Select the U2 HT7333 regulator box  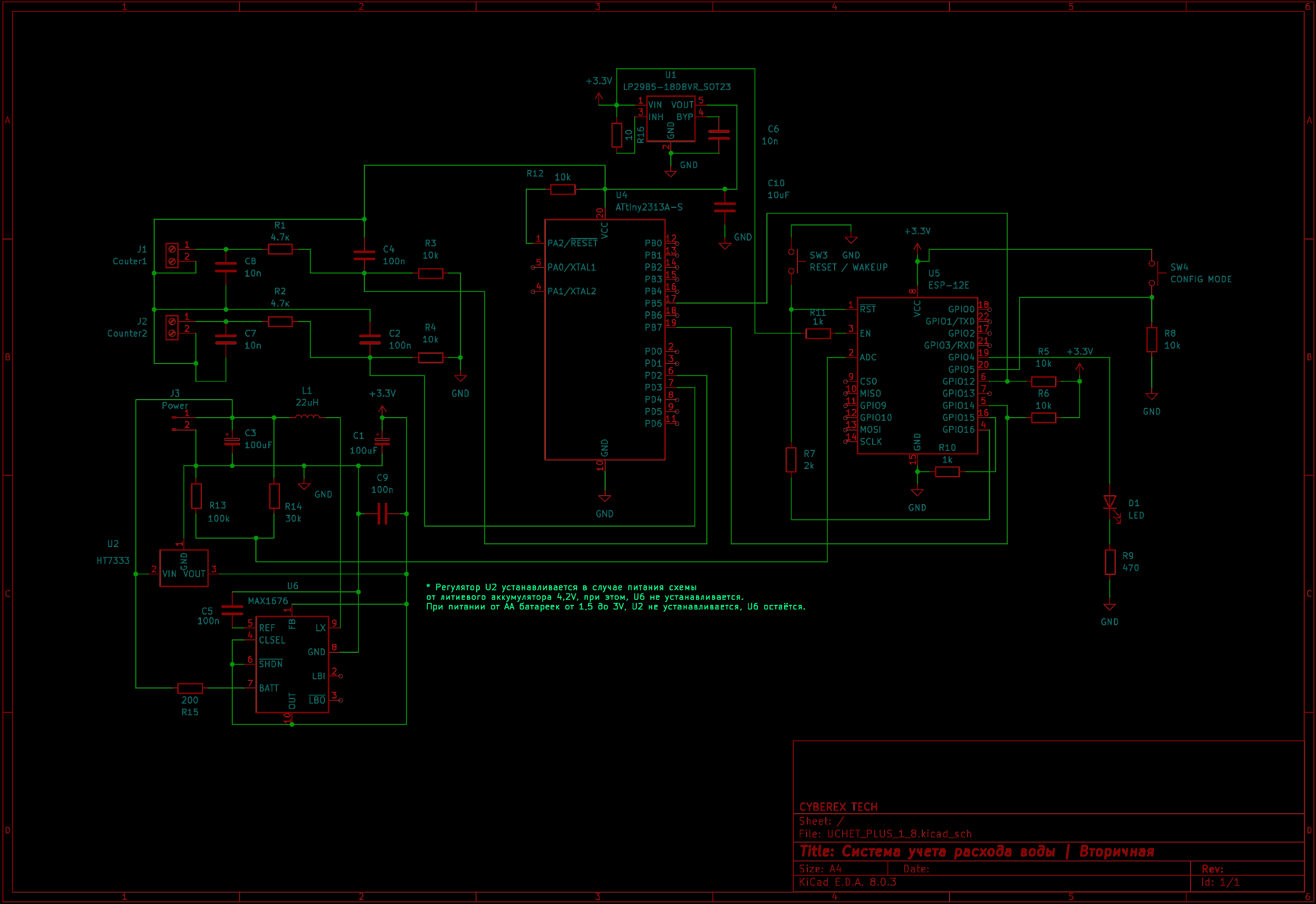coord(184,568)
